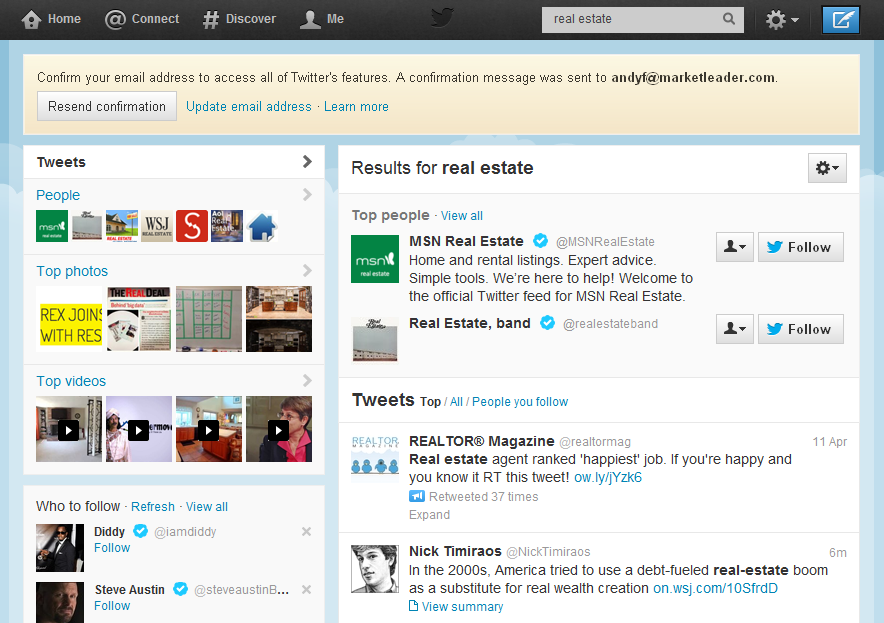Open the Real Estate, band profile name
Image resolution: width=884 pixels, height=623 pixels.
tap(470, 323)
